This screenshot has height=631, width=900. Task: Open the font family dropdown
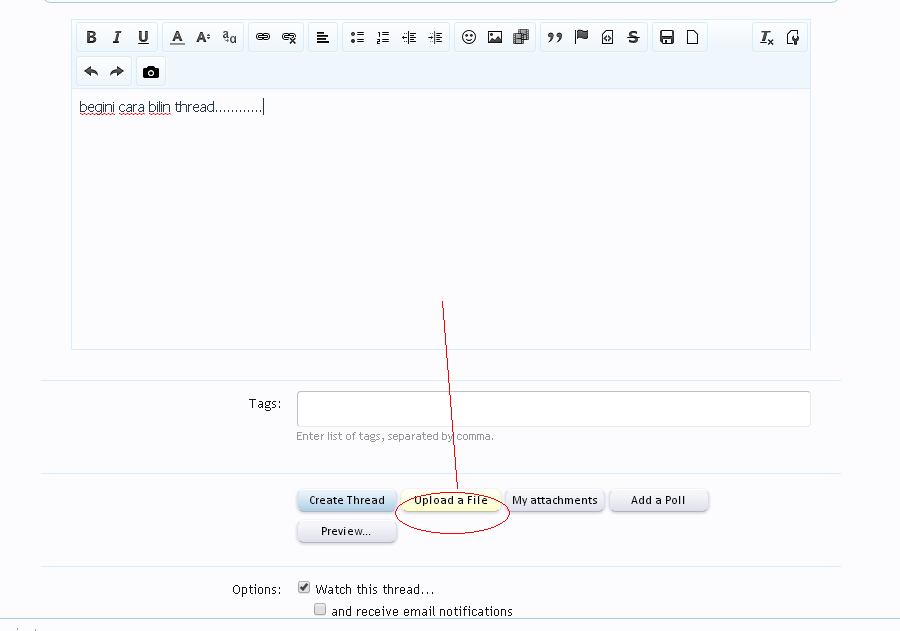pyautogui.click(x=230, y=37)
